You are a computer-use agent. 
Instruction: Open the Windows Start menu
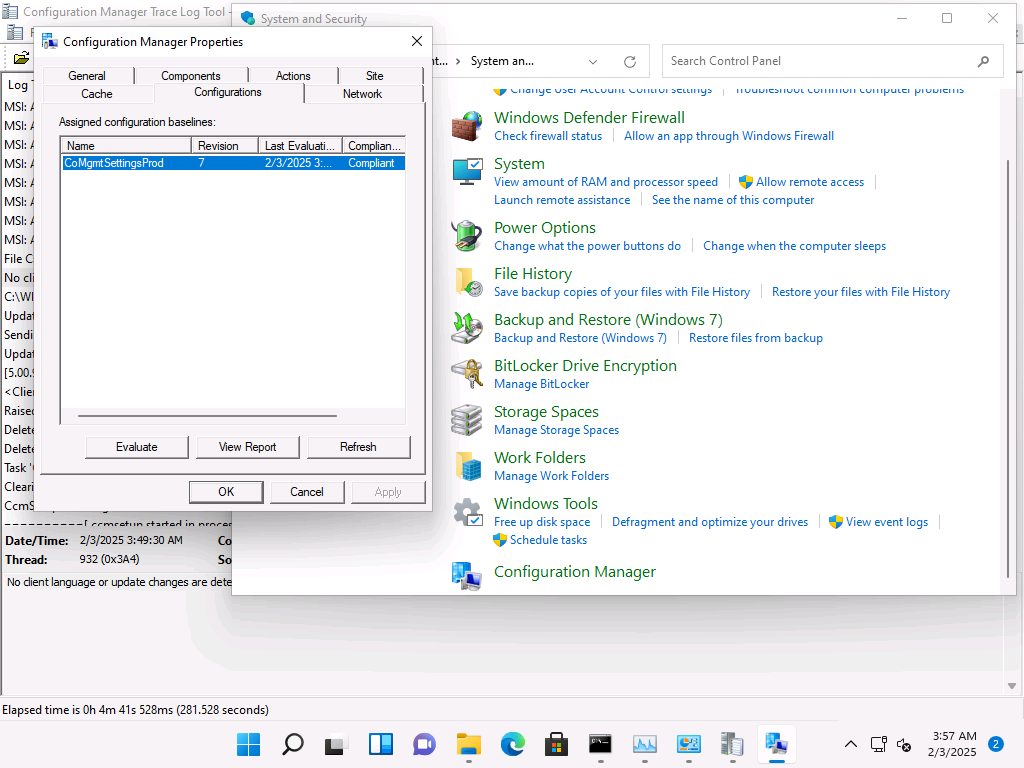pyautogui.click(x=248, y=744)
